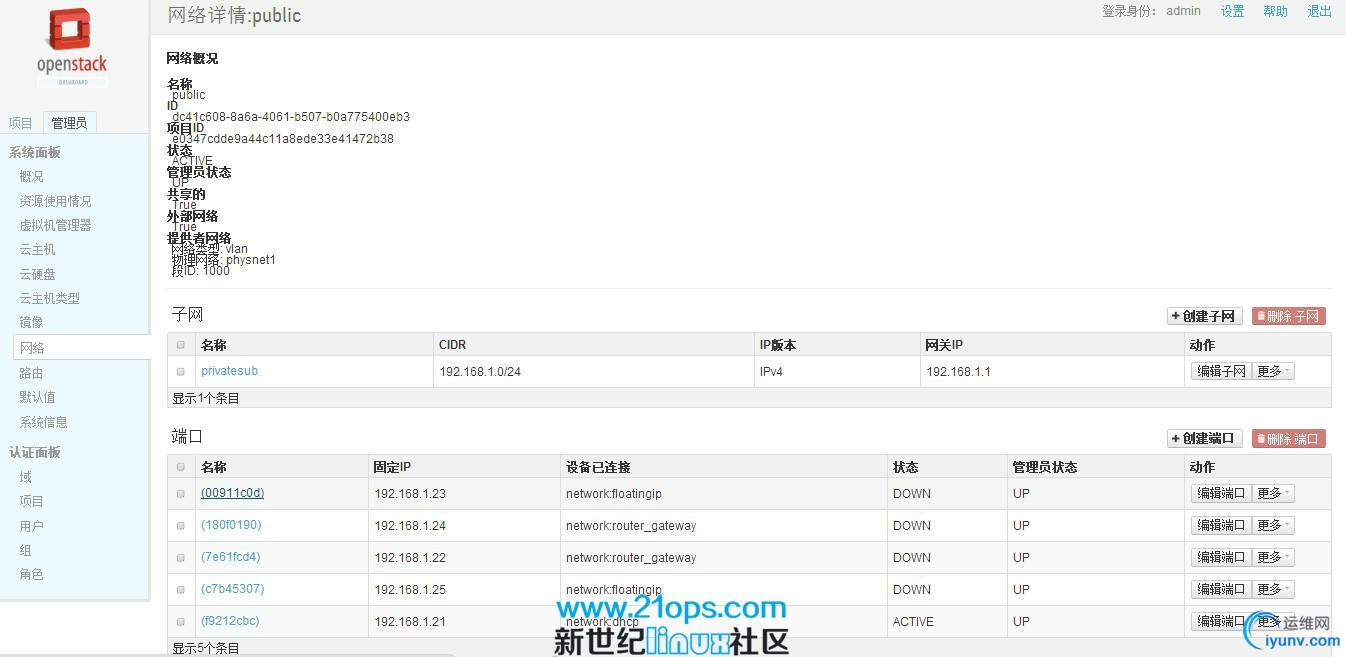The height and width of the screenshot is (657, 1346).
Task: Click 编辑端口 for port (00911c0d)
Action: [x=1221, y=493]
